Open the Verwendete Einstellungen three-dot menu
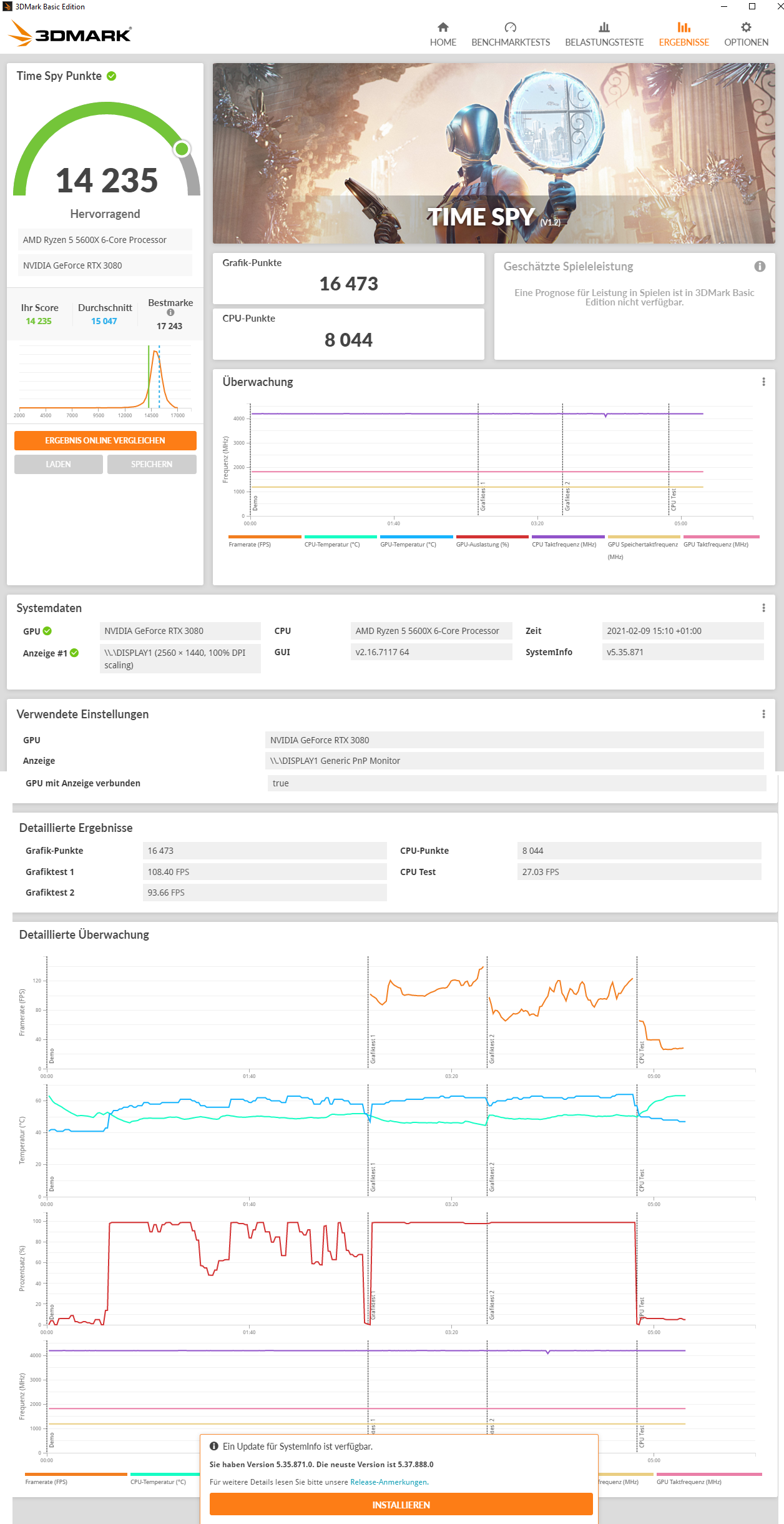The image size is (784, 1524). coord(763,714)
